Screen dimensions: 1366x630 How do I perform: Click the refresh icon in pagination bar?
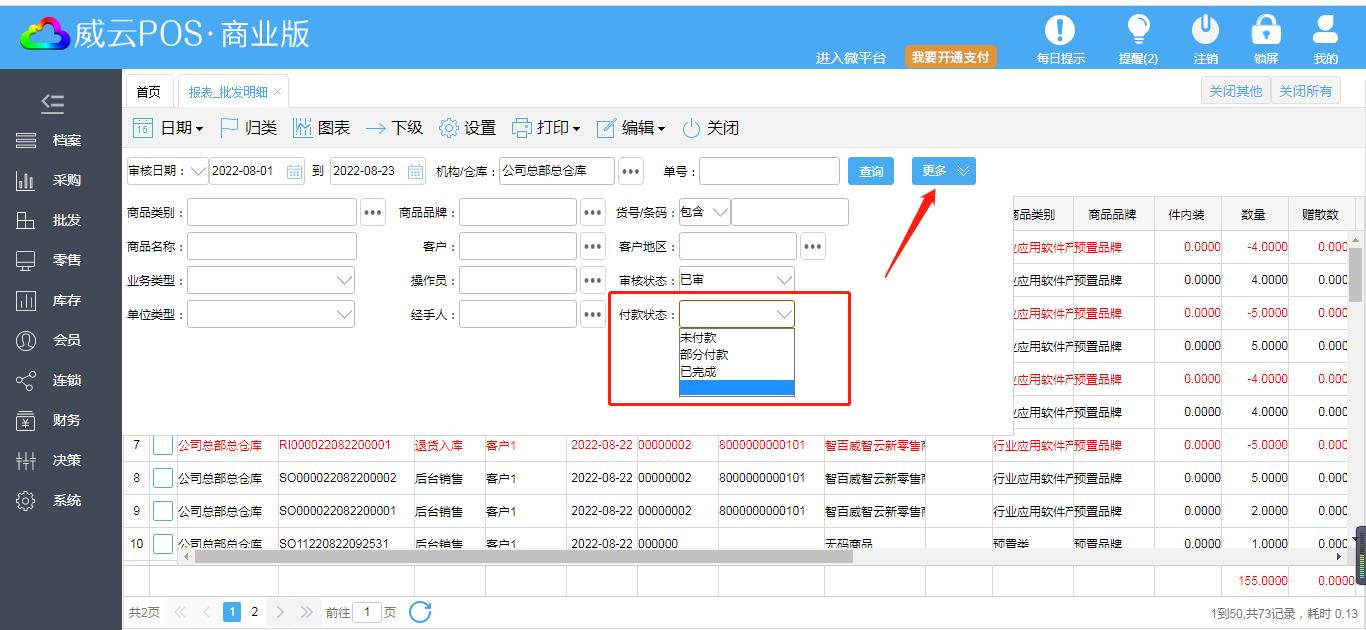[x=420, y=612]
